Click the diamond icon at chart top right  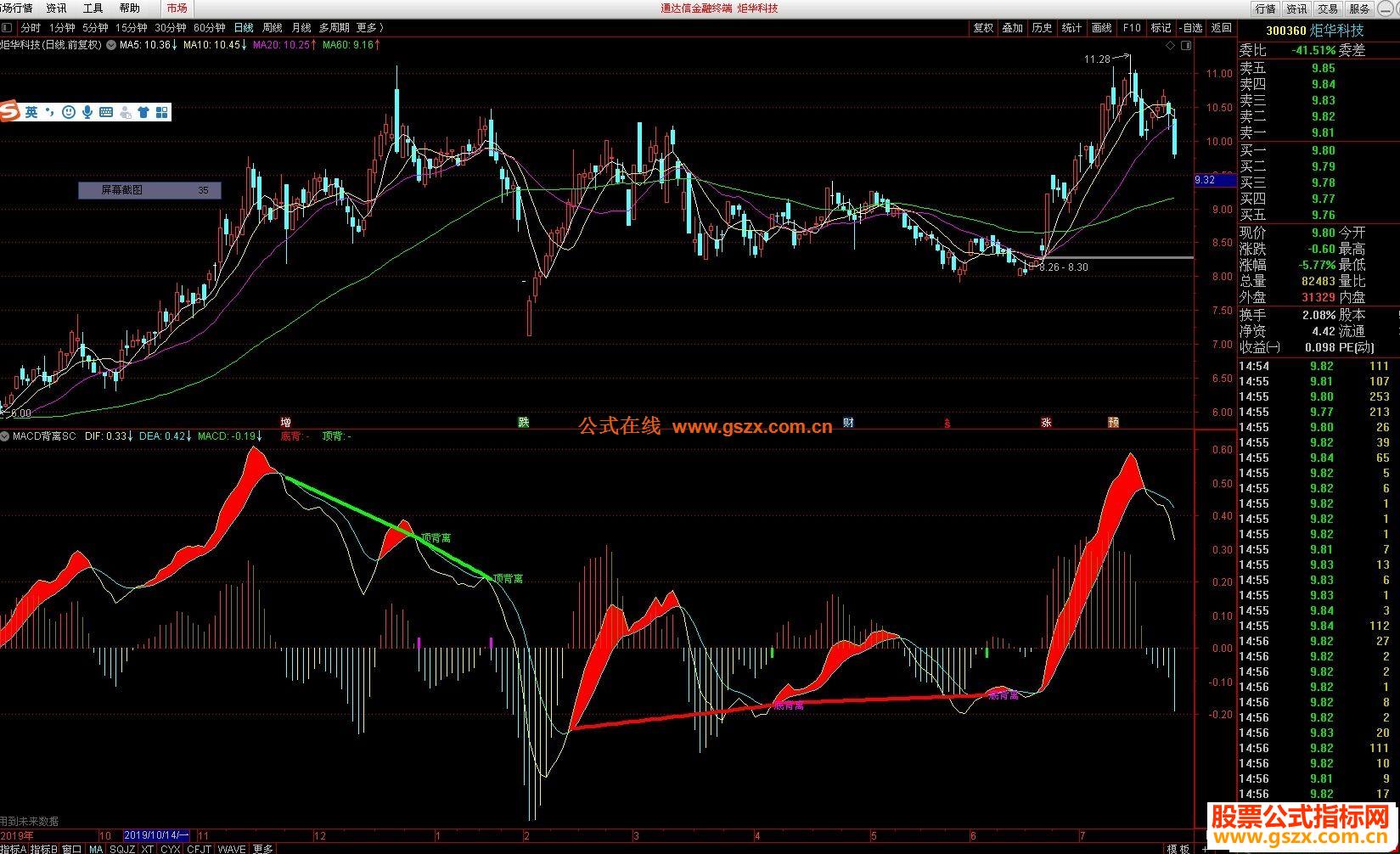click(x=1172, y=45)
